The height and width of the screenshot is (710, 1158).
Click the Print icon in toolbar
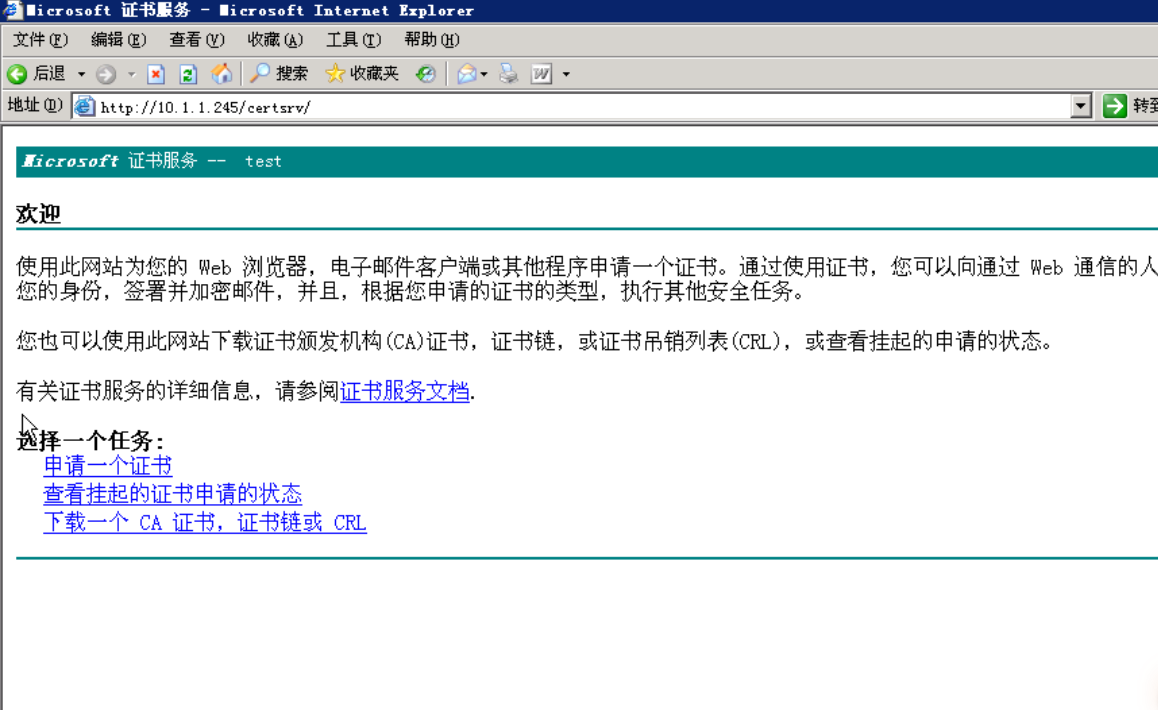point(508,73)
